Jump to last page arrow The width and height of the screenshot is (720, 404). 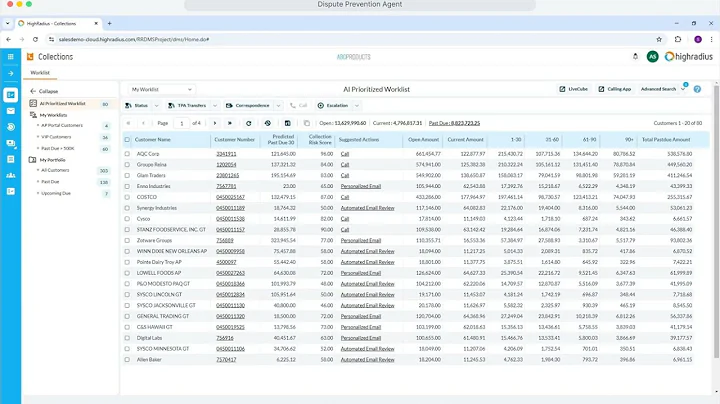point(230,123)
